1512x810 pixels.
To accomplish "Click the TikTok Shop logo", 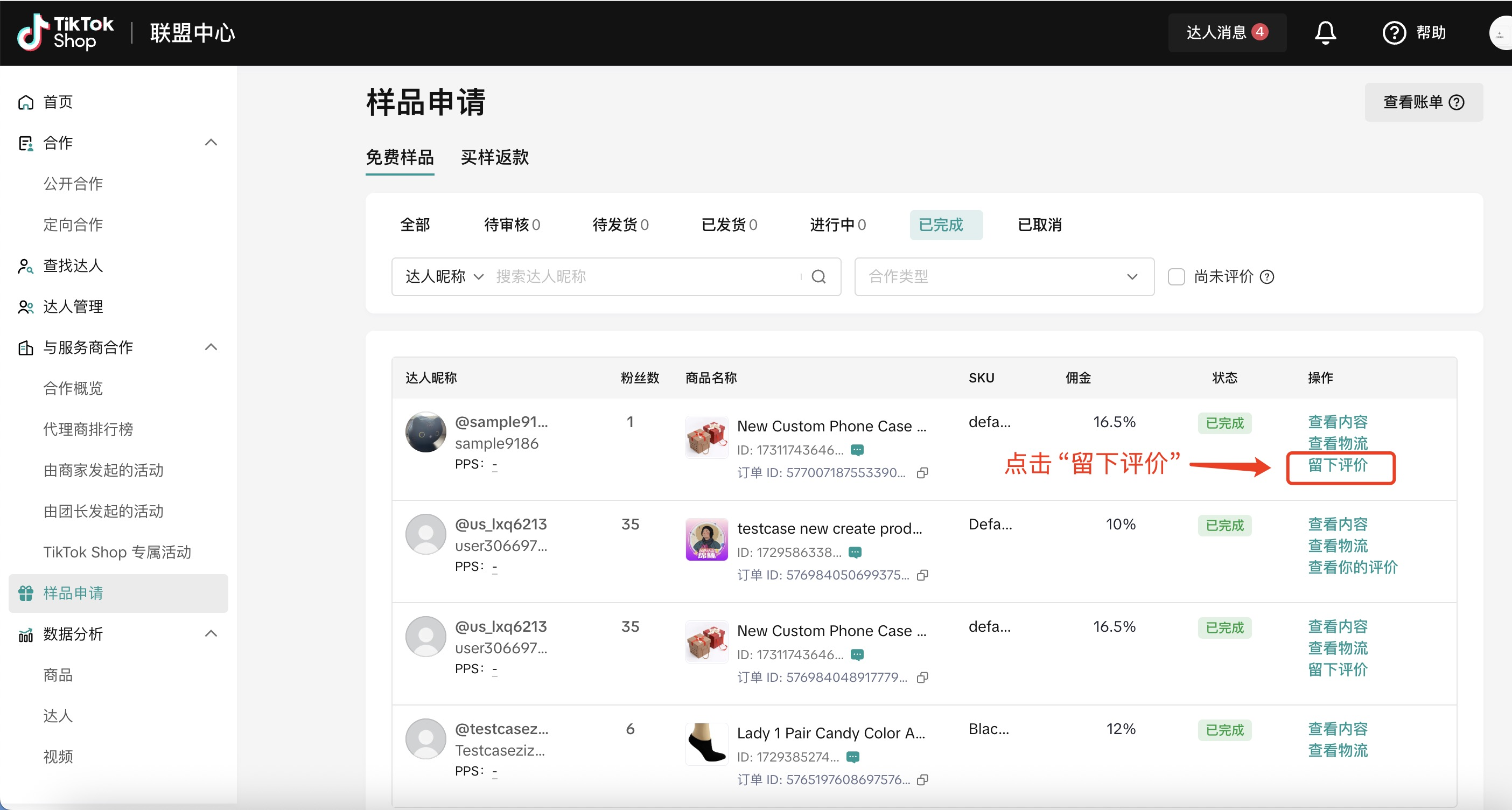I will 65,32.
